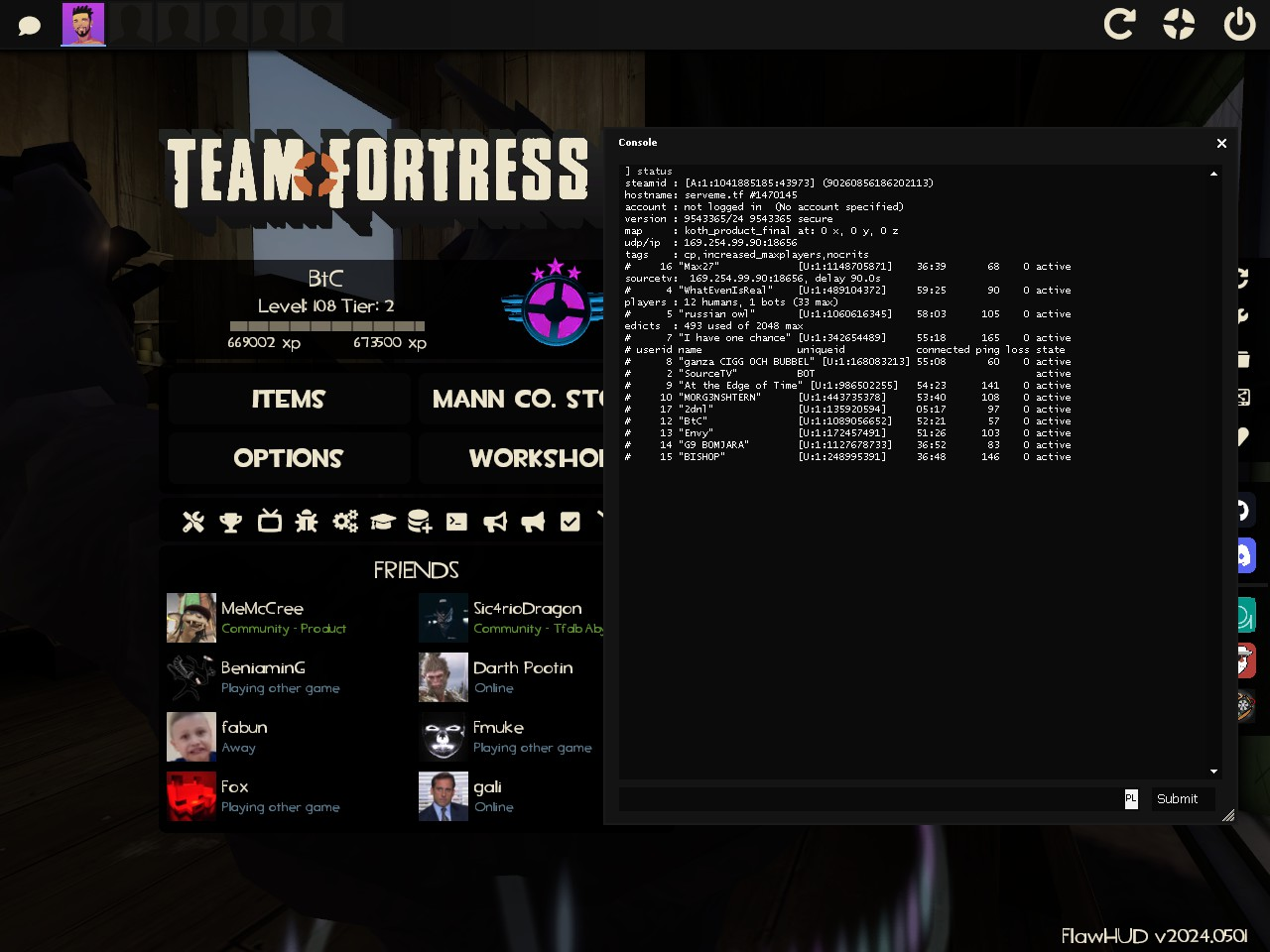Click the TF2 crosshair logo icon

tap(1179, 24)
